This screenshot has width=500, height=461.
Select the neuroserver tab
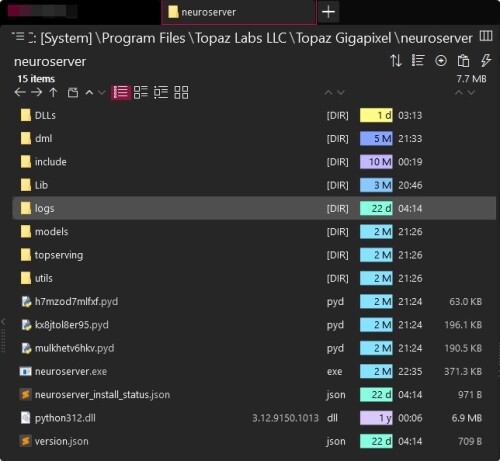238,12
